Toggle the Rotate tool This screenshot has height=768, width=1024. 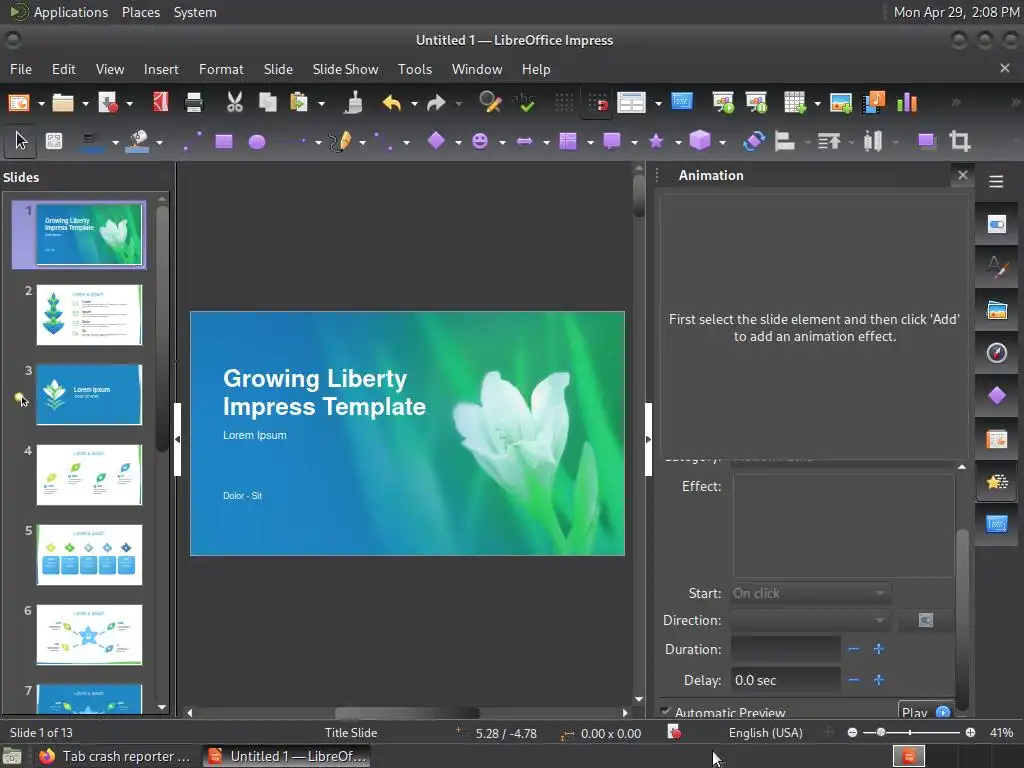753,141
